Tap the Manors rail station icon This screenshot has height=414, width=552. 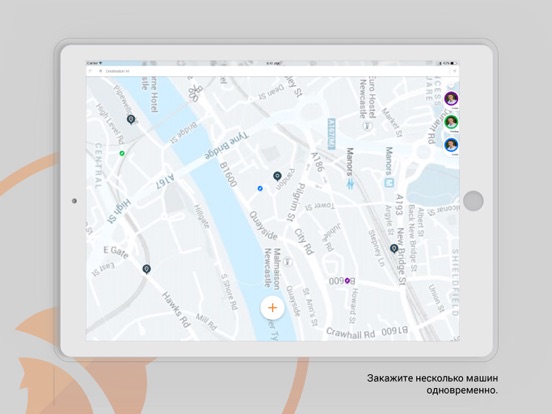tap(350, 184)
